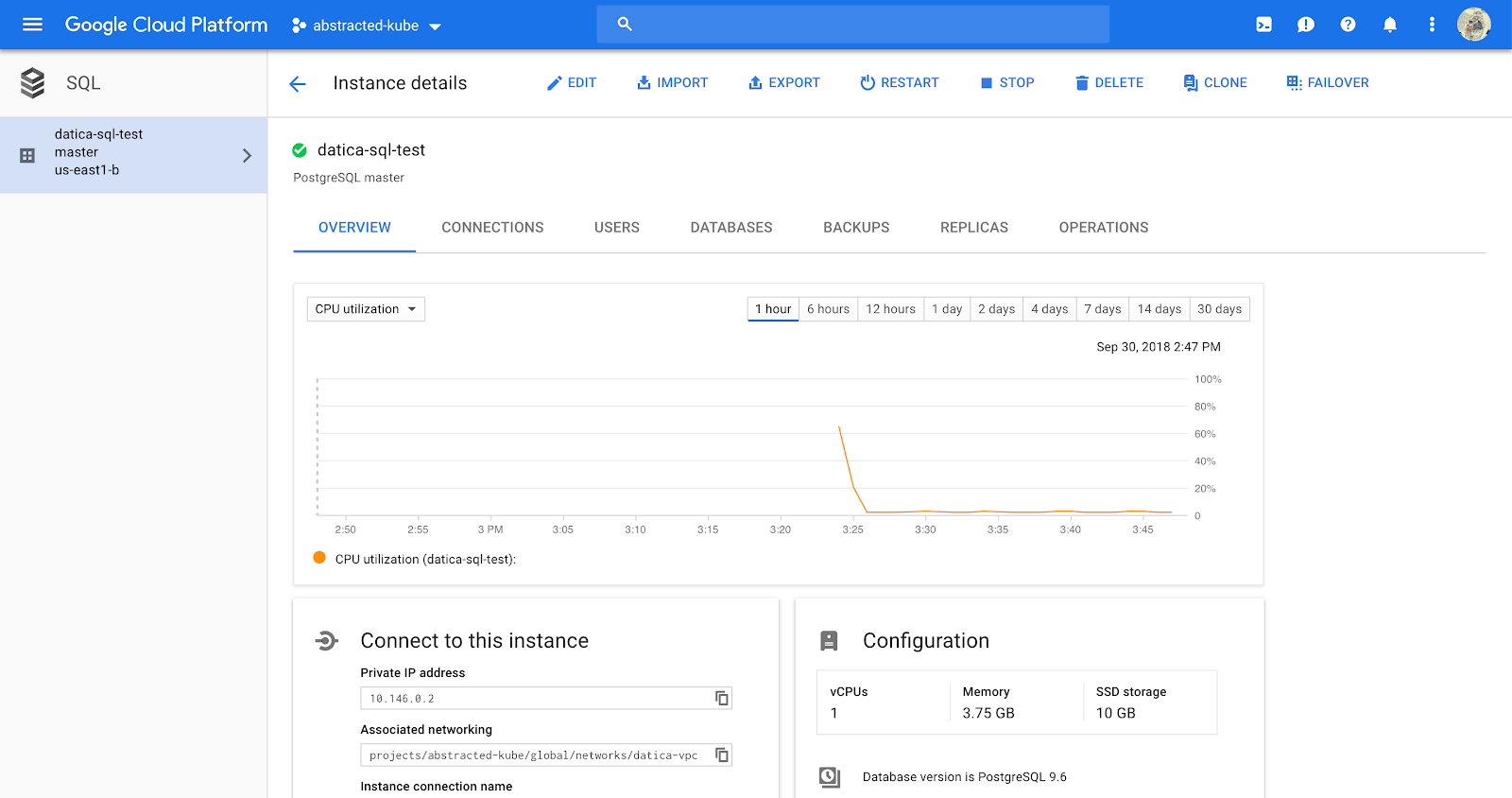
Task: Open the help question mark icon
Action: [1348, 25]
